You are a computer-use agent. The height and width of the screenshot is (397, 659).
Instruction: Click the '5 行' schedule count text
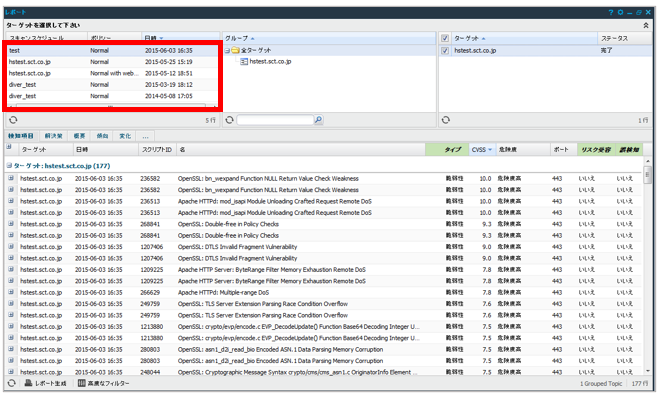(x=211, y=121)
